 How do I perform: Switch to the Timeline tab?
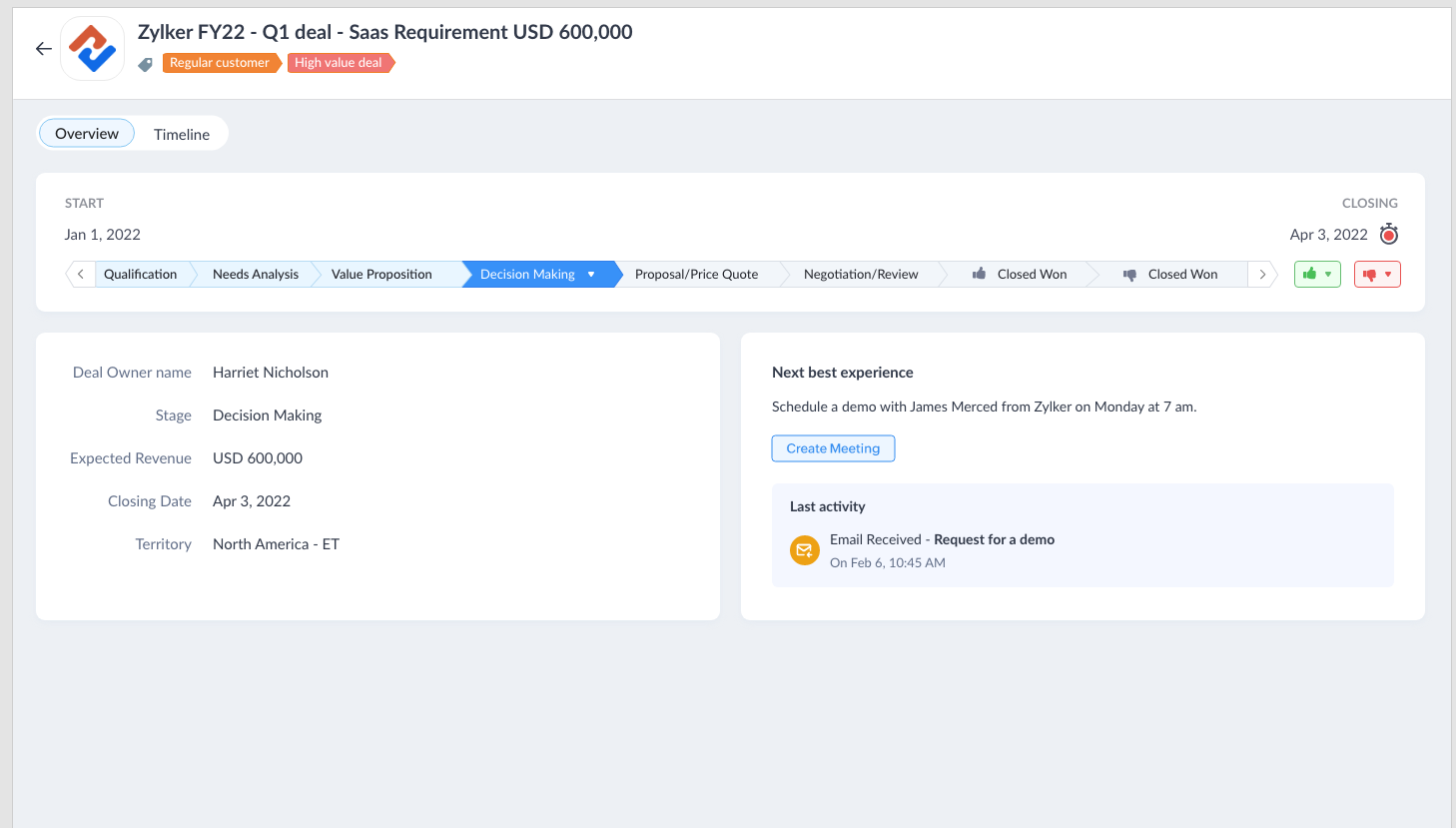(182, 134)
